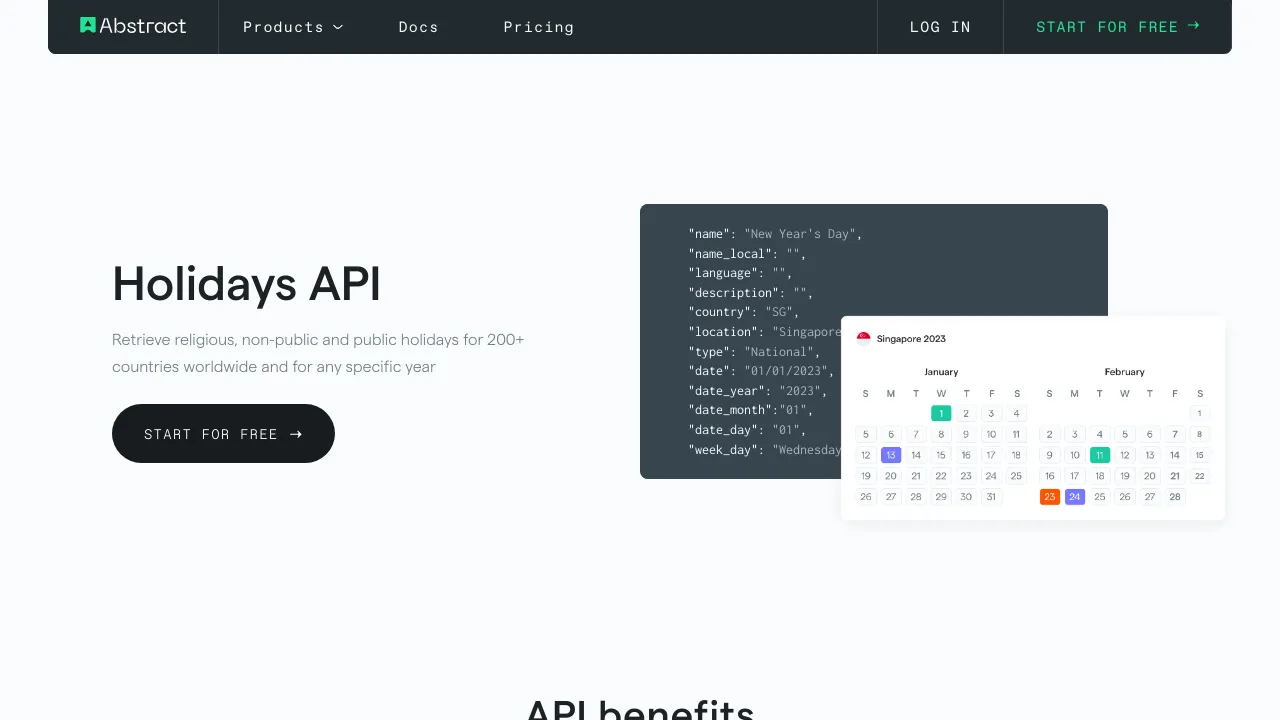This screenshot has width=1280, height=720.
Task: Pick February 1 in the calendar
Action: coord(1200,413)
